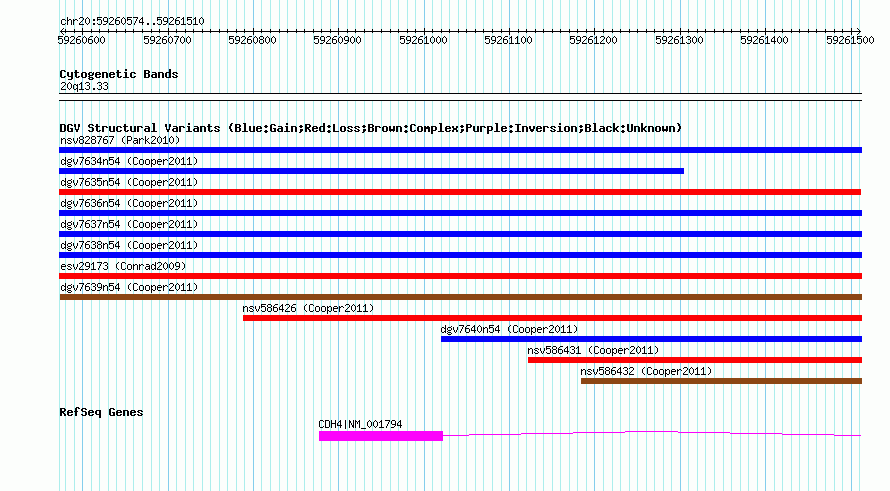The height and width of the screenshot is (491, 890).
Task: Click ruler position 59261400
Action: pos(765,40)
